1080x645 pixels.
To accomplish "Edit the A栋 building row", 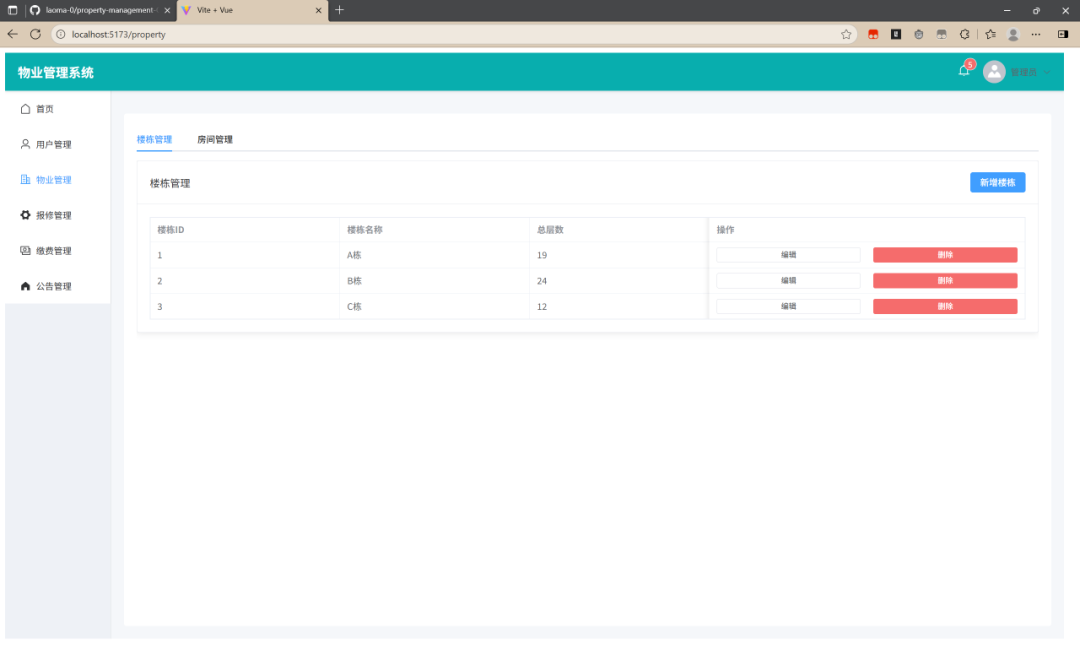I will click(788, 255).
